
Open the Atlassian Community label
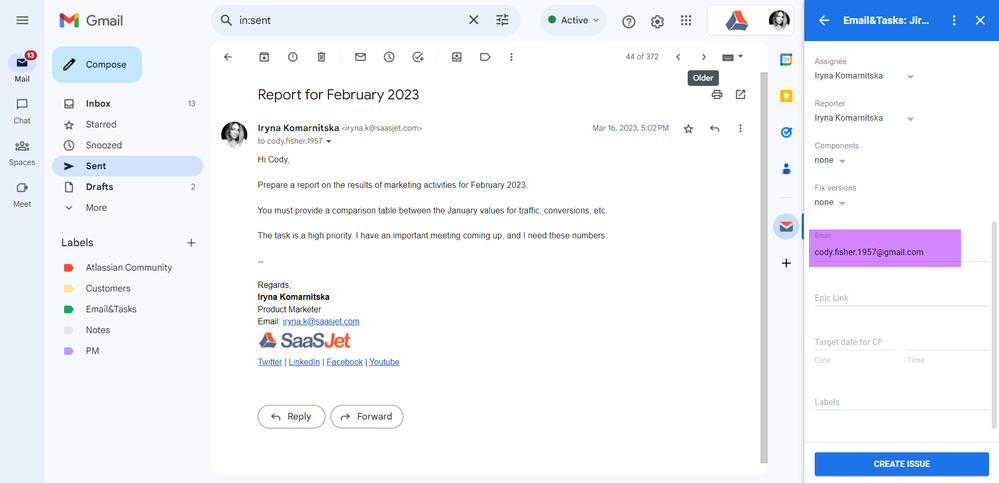coord(127,268)
